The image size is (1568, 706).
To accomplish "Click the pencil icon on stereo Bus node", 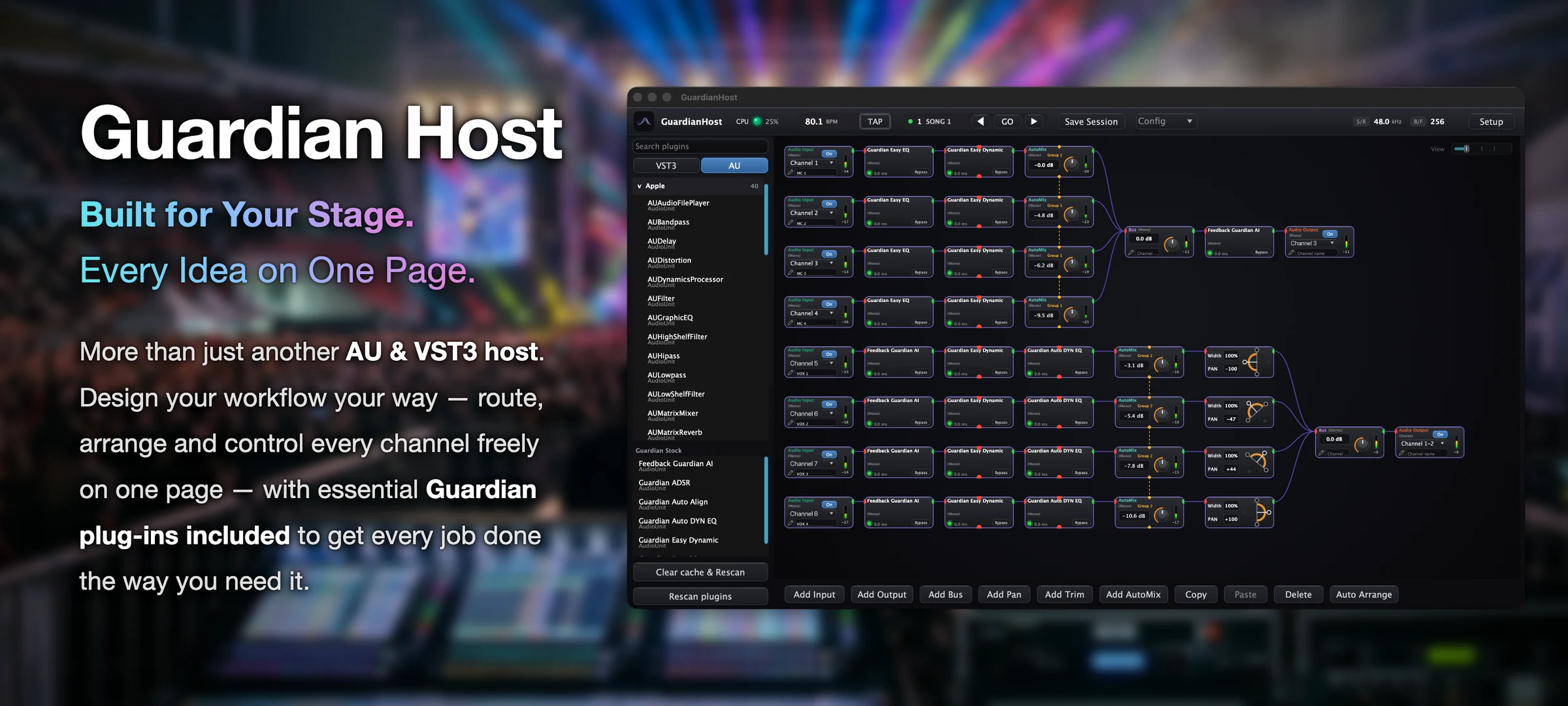I will pos(1321,454).
